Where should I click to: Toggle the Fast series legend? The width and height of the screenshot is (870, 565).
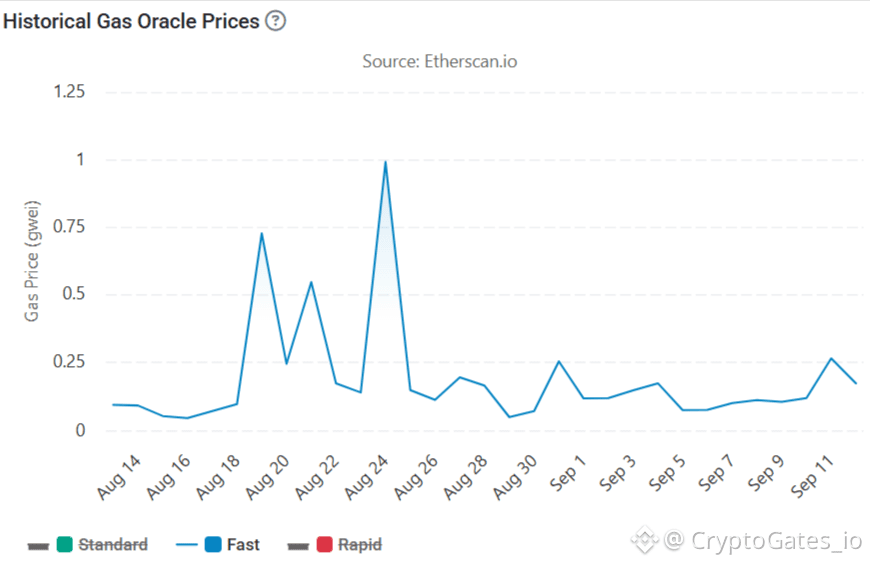(218, 544)
